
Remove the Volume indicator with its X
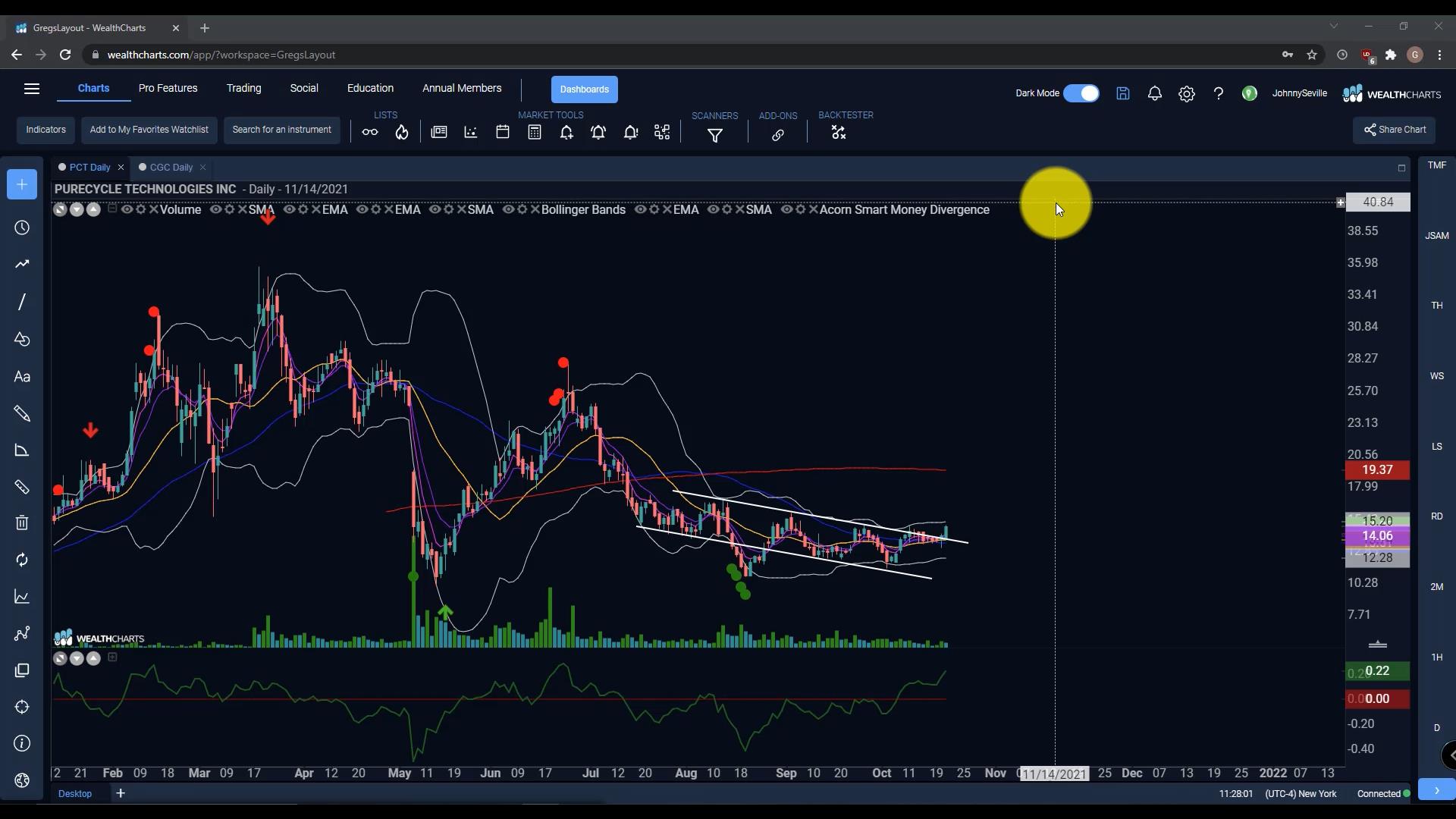point(154,209)
